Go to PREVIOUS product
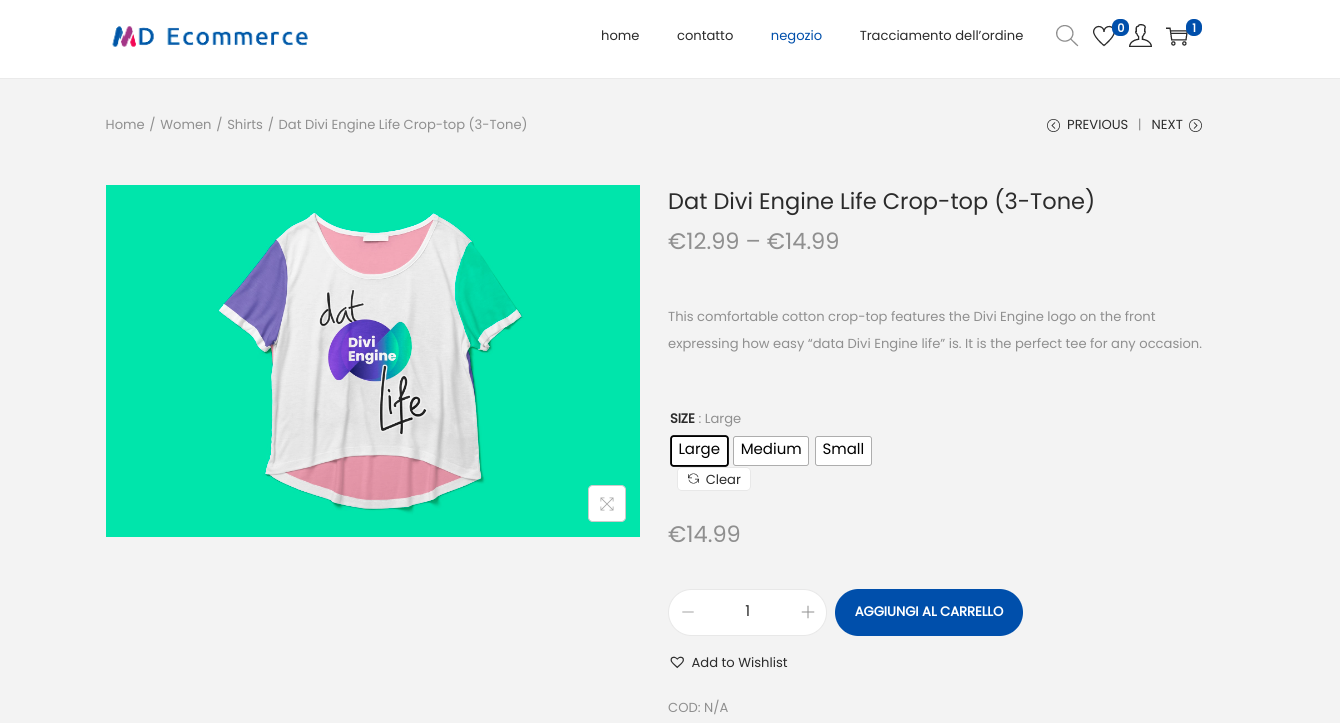This screenshot has width=1340, height=723. click(x=1087, y=125)
